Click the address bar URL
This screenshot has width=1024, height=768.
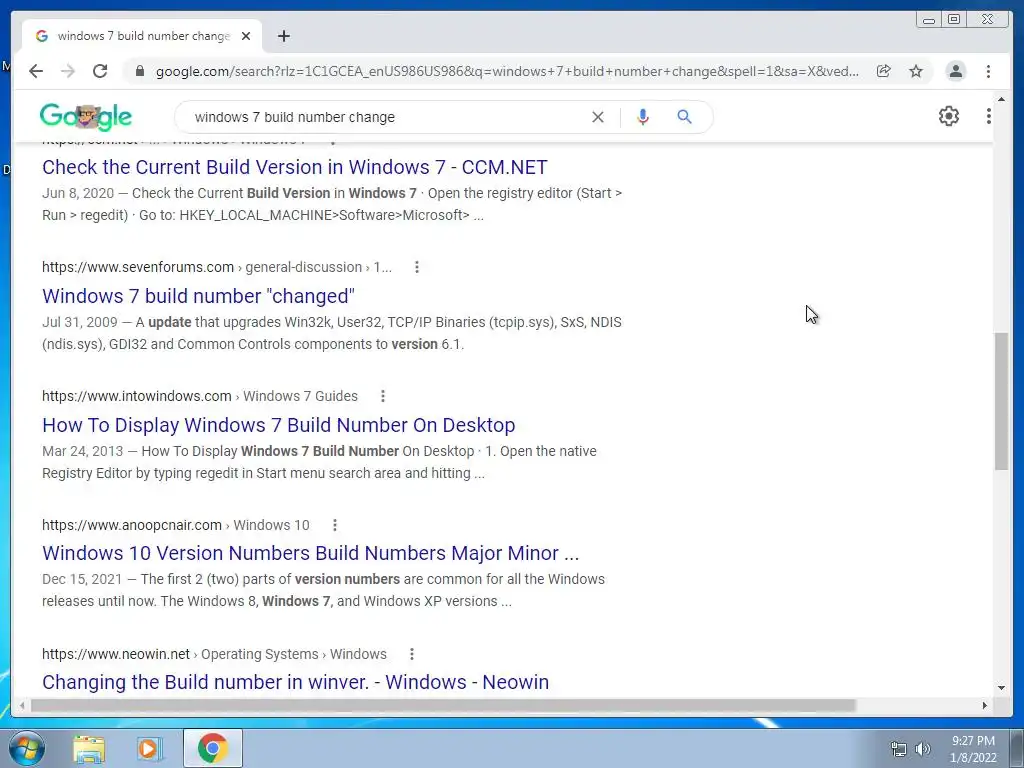[507, 71]
